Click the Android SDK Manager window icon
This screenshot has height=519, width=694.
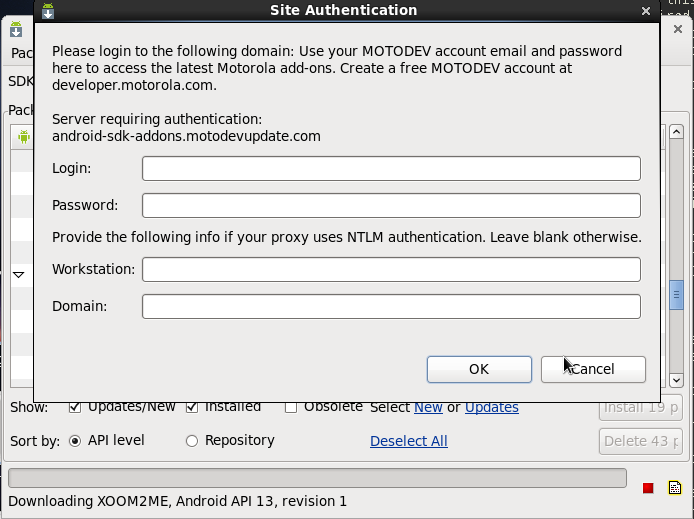16,31
